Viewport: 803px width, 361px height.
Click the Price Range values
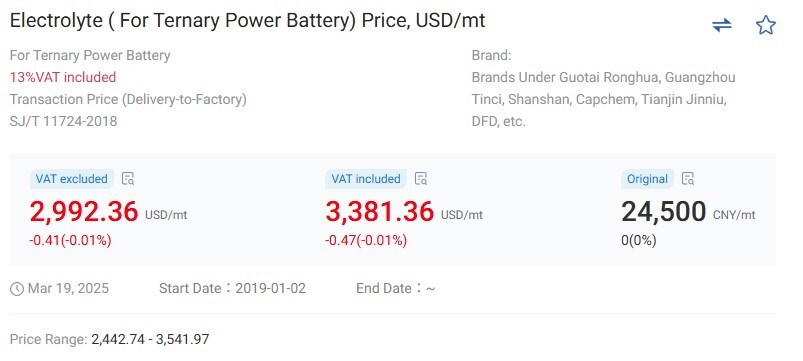pos(150,339)
